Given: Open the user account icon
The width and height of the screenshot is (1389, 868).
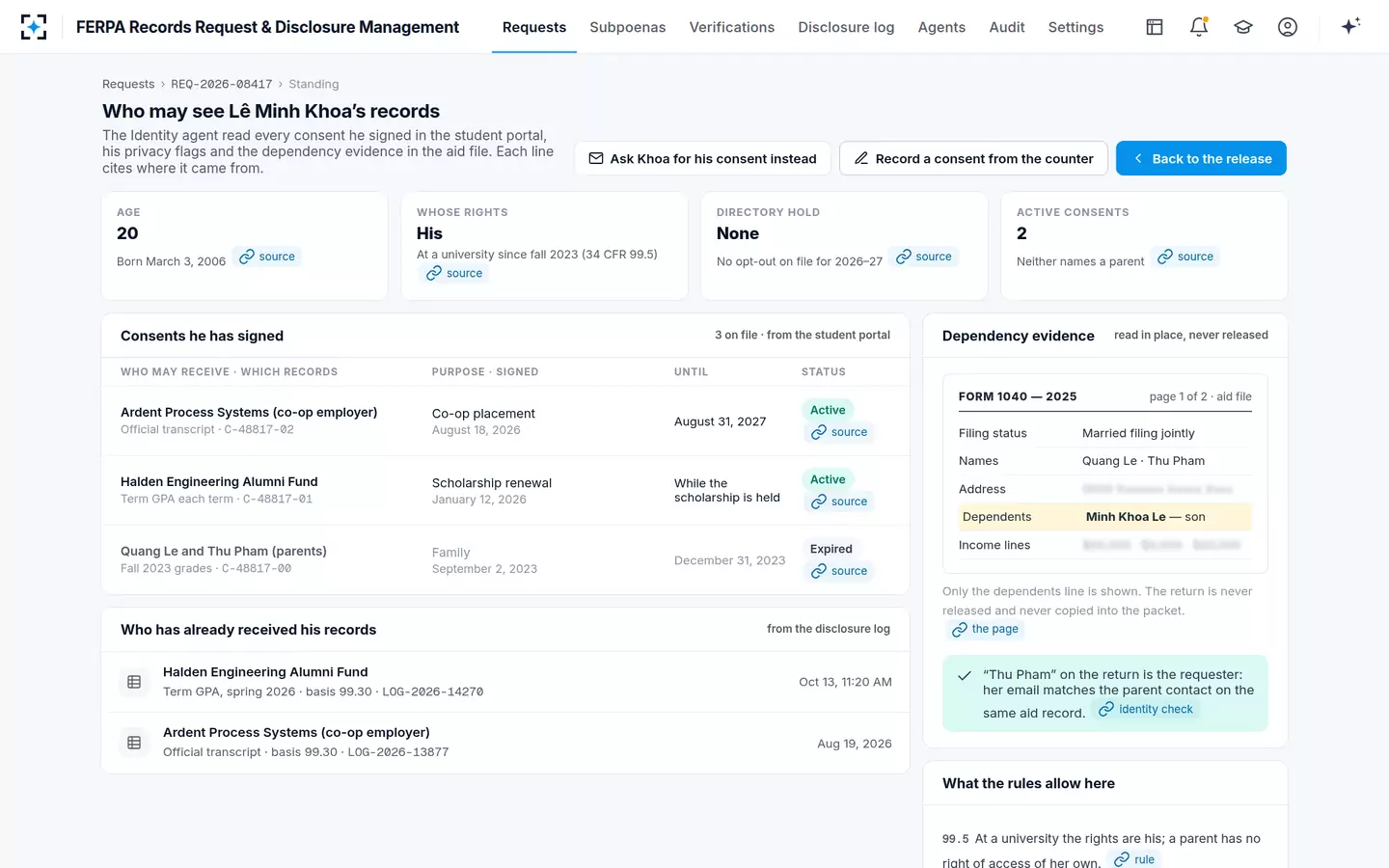Looking at the screenshot, I should 1288,27.
